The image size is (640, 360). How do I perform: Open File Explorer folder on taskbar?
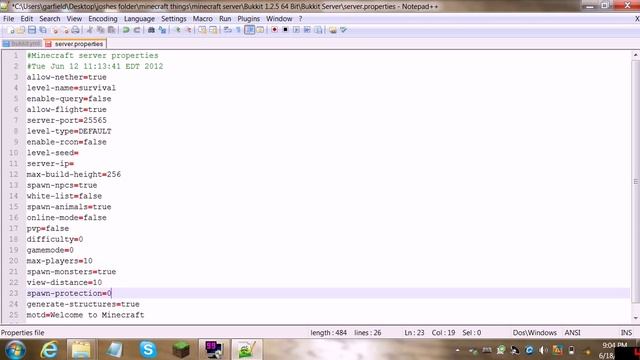[x=81, y=350]
